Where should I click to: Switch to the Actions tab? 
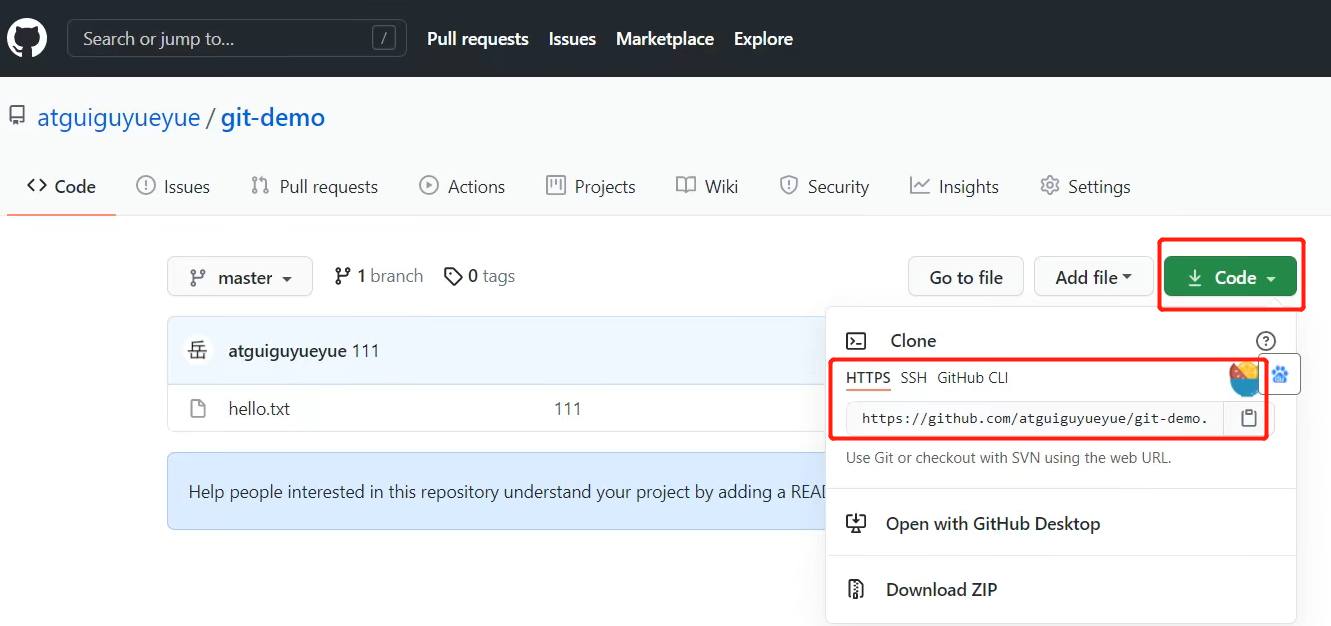462,186
